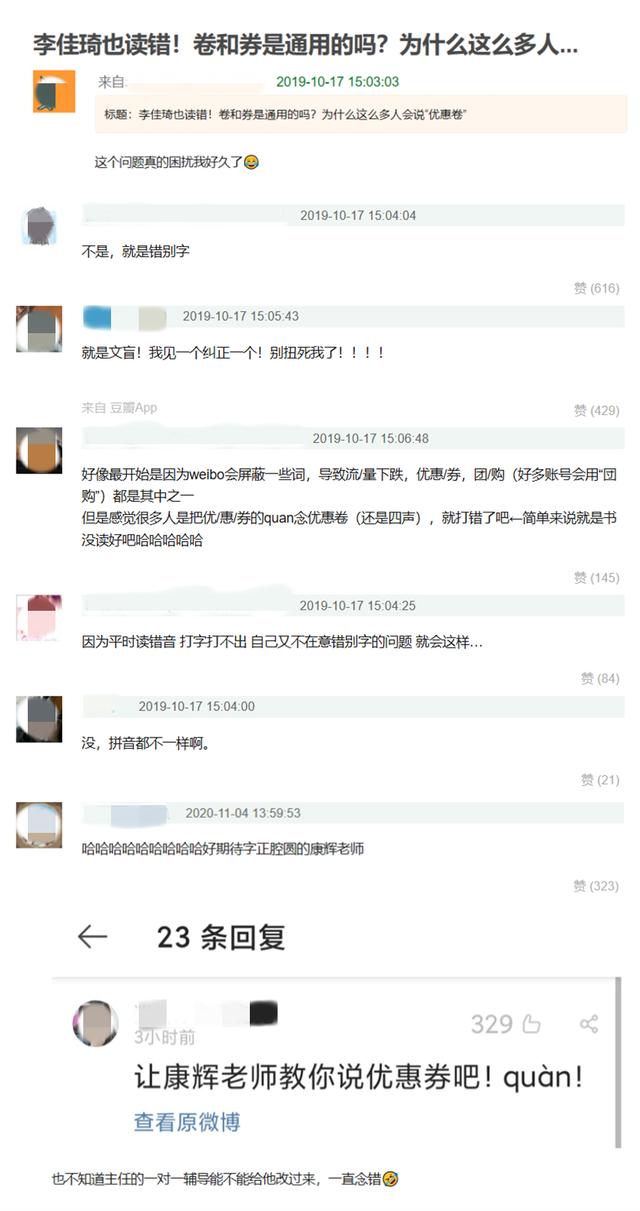The image size is (640, 1211).
Task: Like the comment showing 赞 (616)
Action: pos(596,288)
